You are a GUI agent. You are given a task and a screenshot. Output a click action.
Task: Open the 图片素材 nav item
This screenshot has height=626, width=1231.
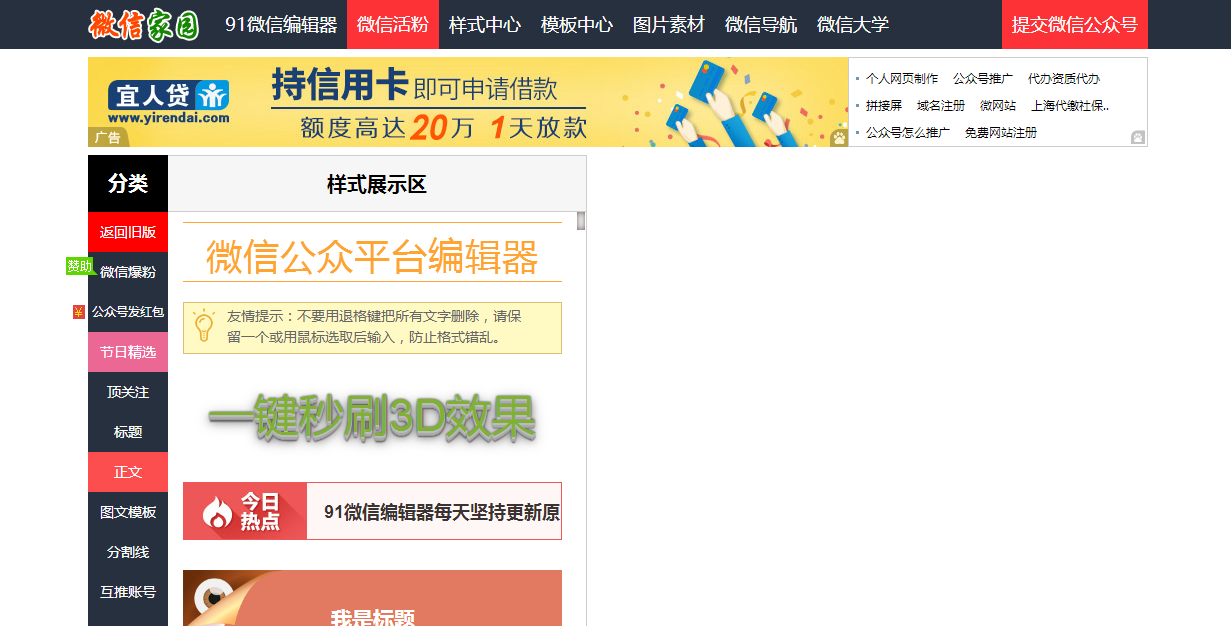click(x=669, y=25)
